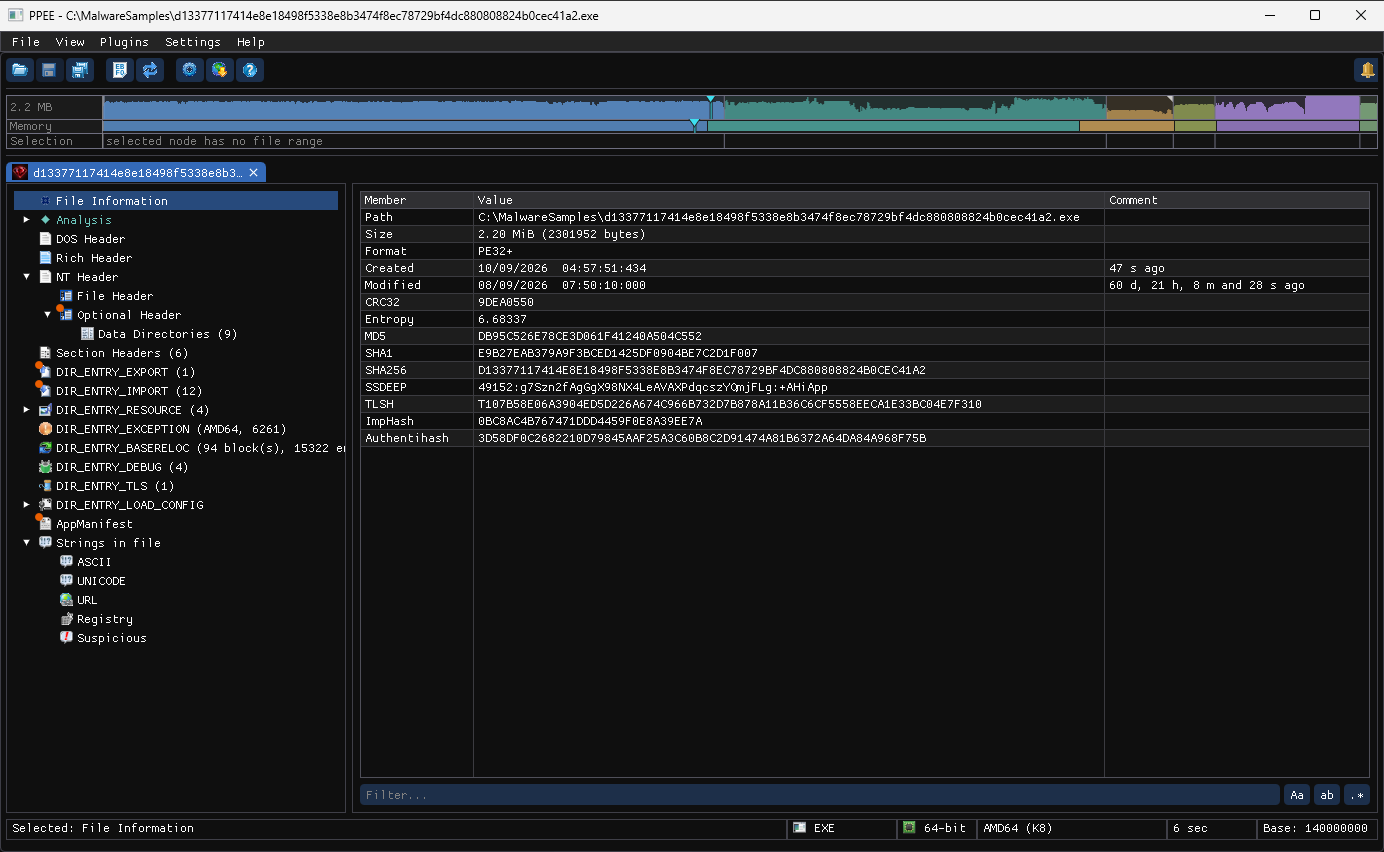Open the URL strings node

[87, 600]
